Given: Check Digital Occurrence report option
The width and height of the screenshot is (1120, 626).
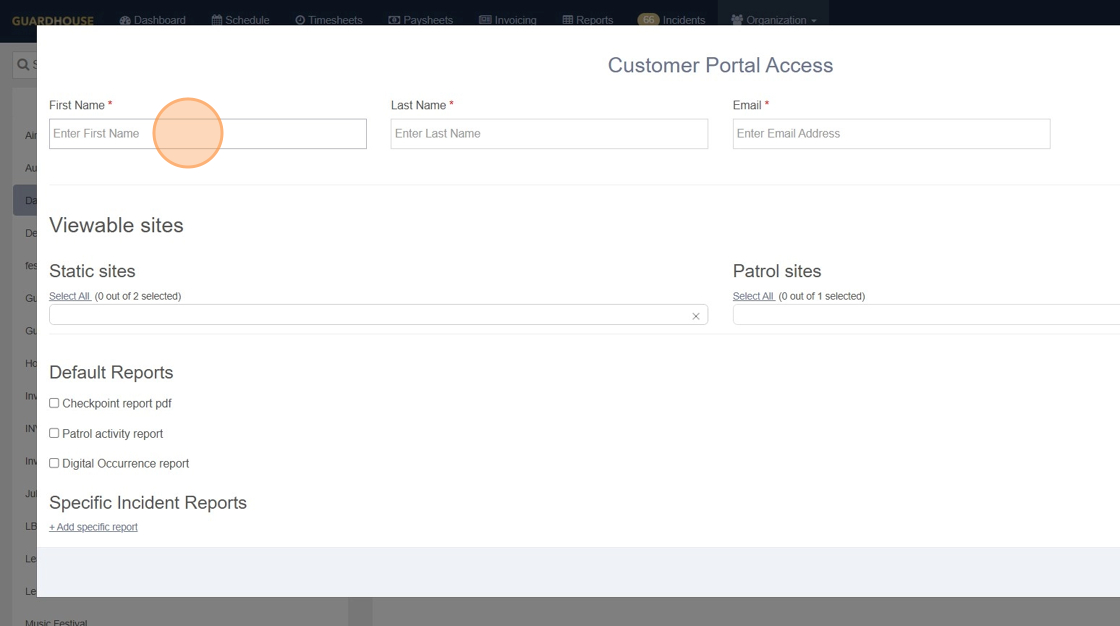Looking at the screenshot, I should point(54,463).
